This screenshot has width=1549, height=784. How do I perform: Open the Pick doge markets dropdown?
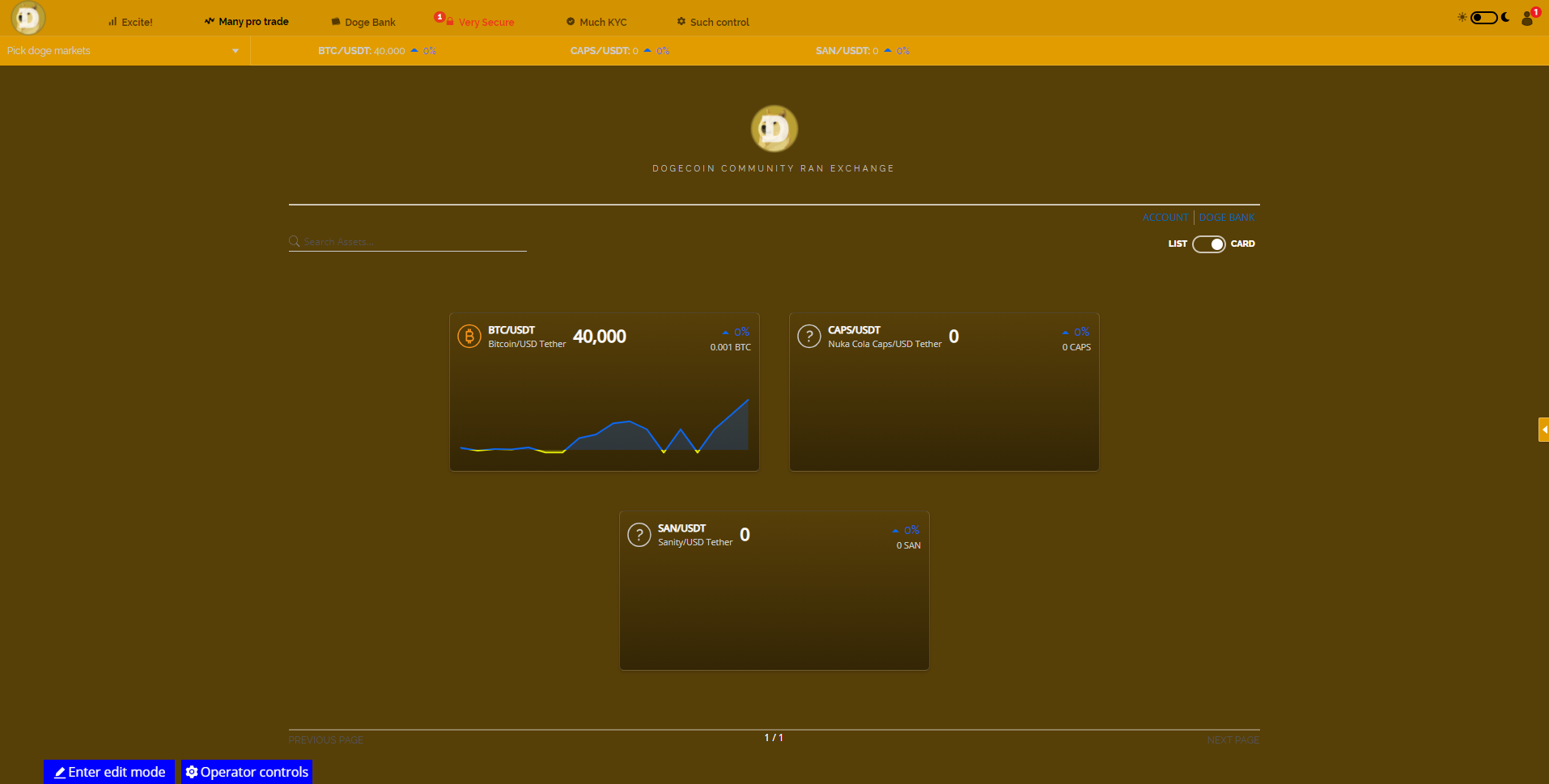123,51
